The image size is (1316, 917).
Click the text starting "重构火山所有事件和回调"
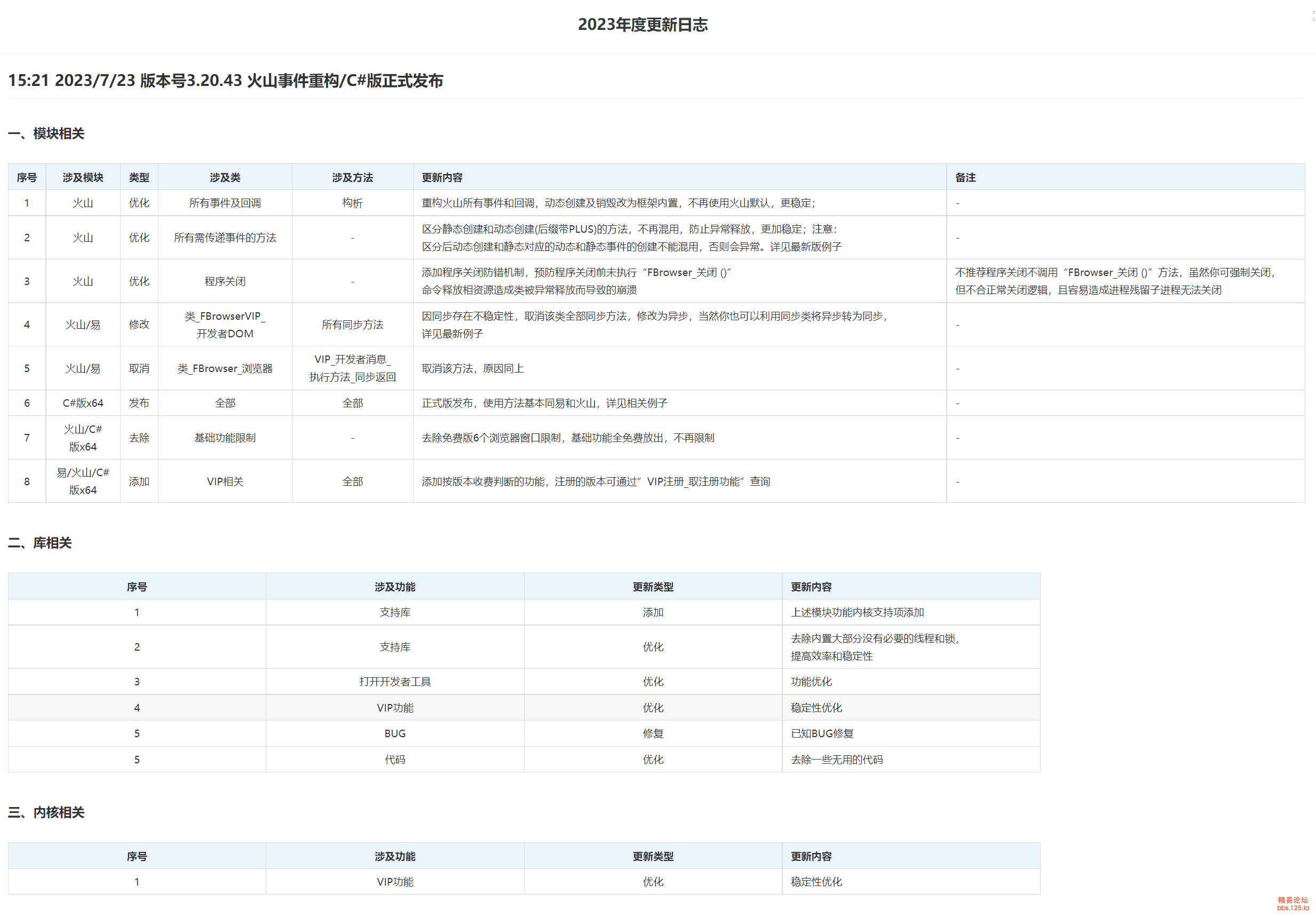pos(619,203)
